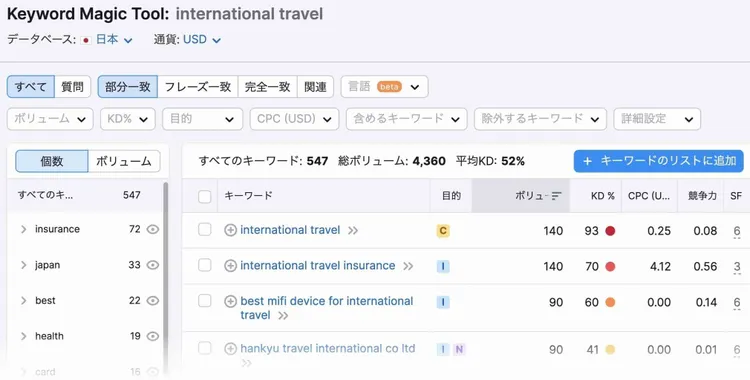Click the plus icon beside international travel

coord(231,230)
